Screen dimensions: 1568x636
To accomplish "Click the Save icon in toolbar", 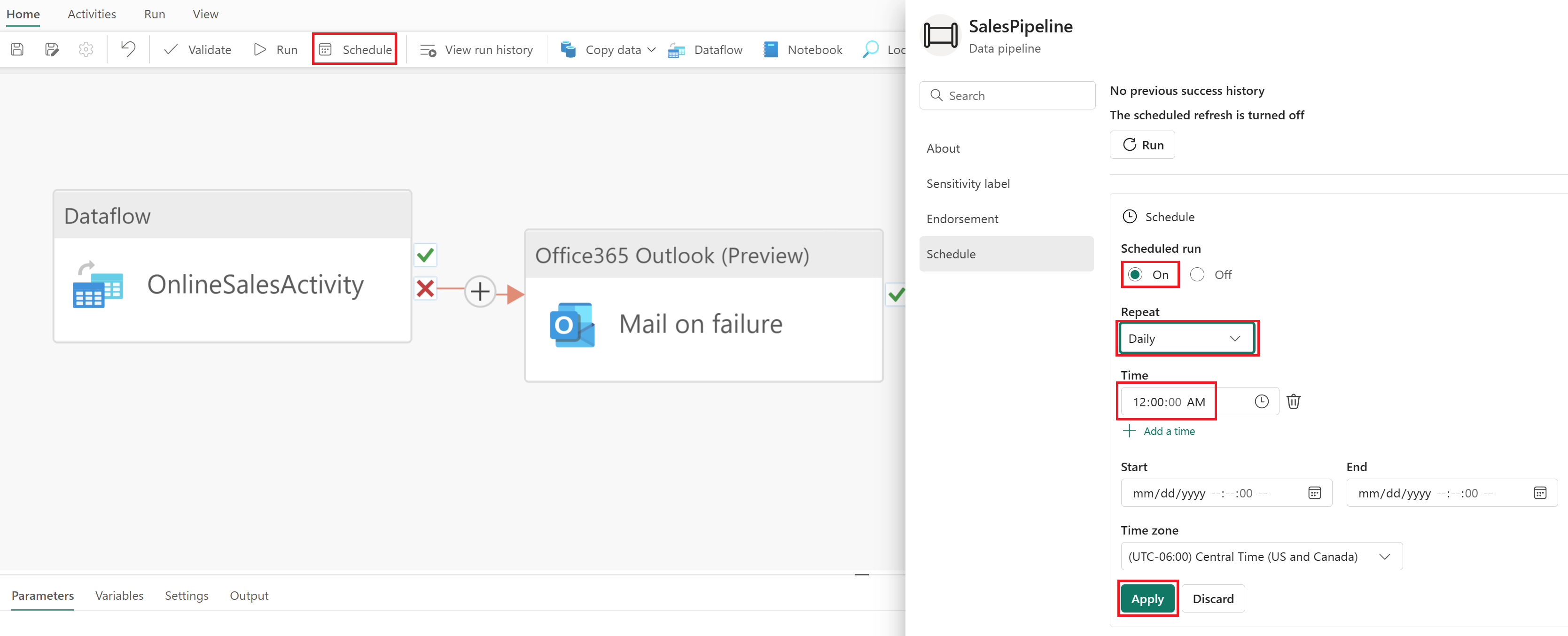I will [x=17, y=49].
